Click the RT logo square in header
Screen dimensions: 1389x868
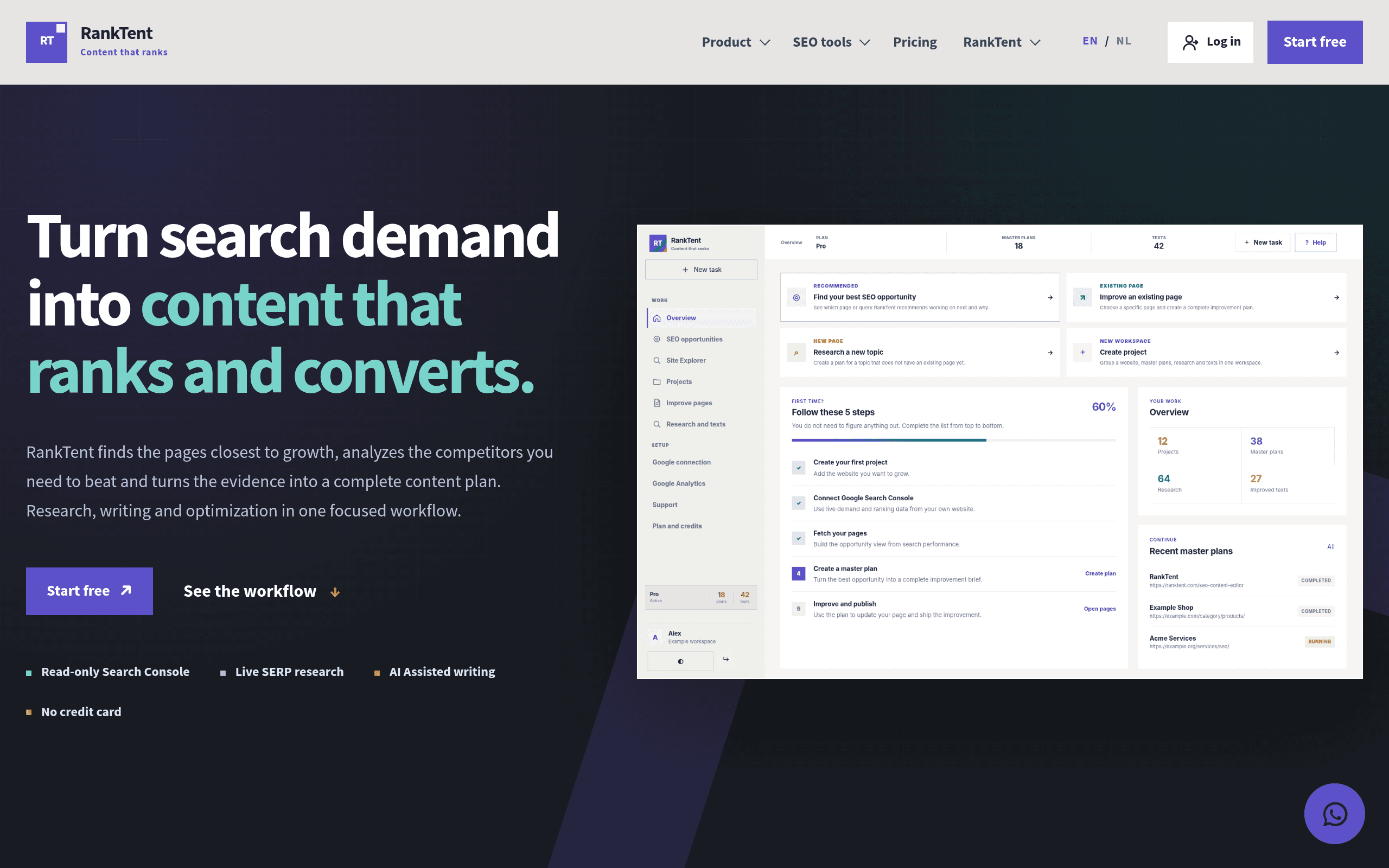coord(47,42)
